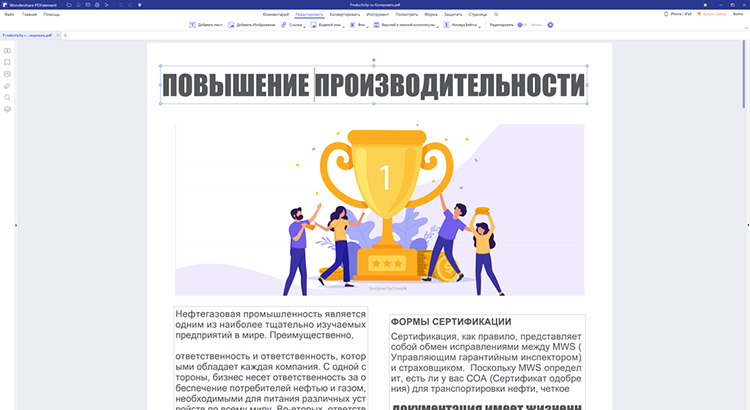Click the Войти sign-in link

coord(737,15)
